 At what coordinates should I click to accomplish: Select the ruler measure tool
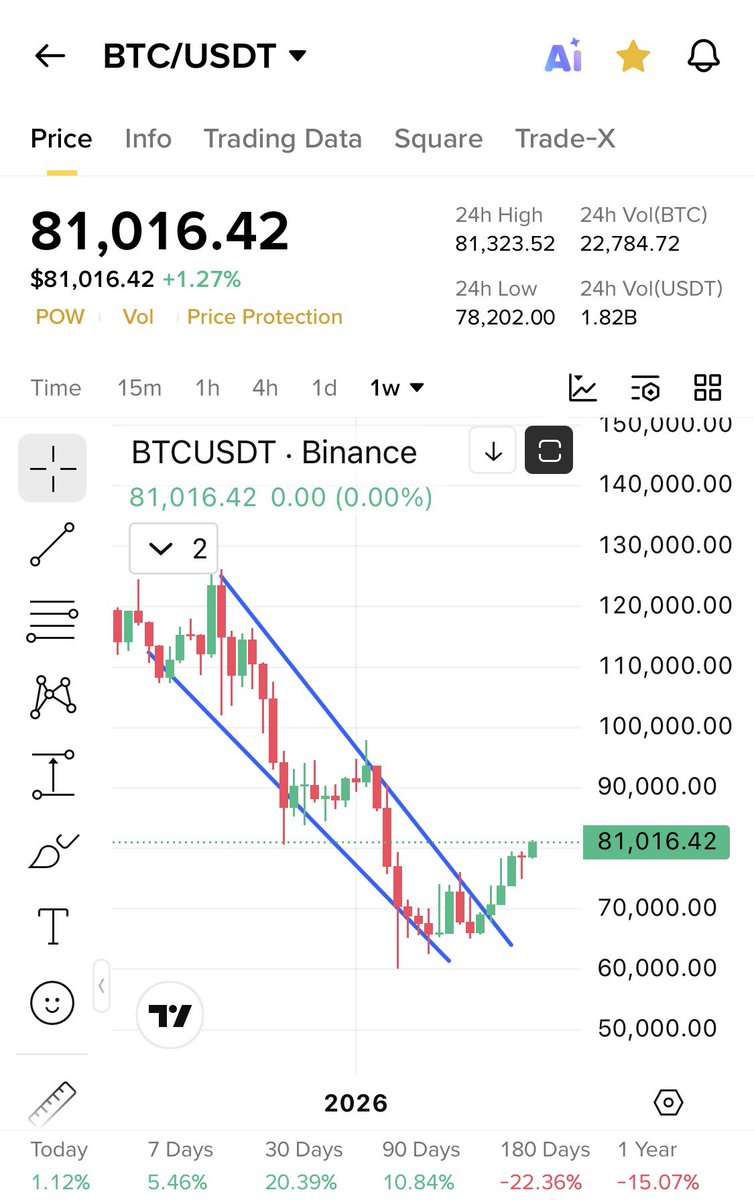(52, 1104)
